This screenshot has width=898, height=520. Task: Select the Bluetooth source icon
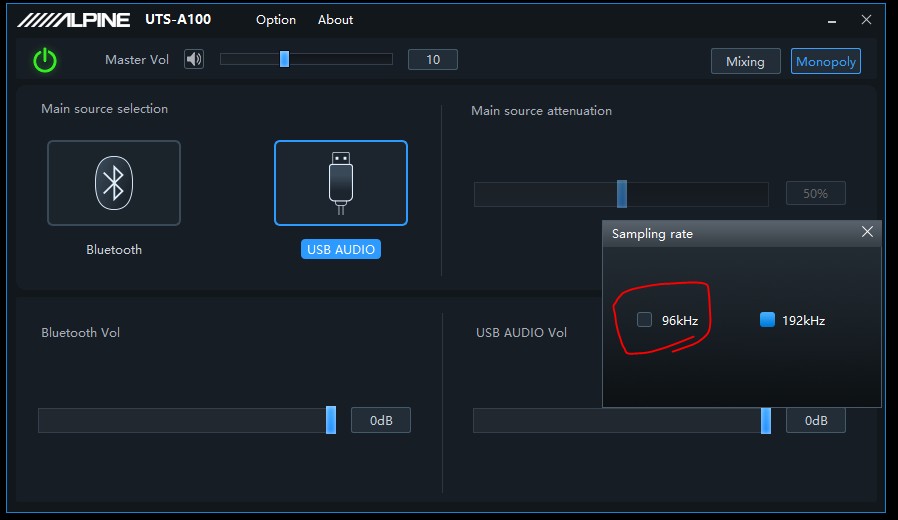point(114,183)
